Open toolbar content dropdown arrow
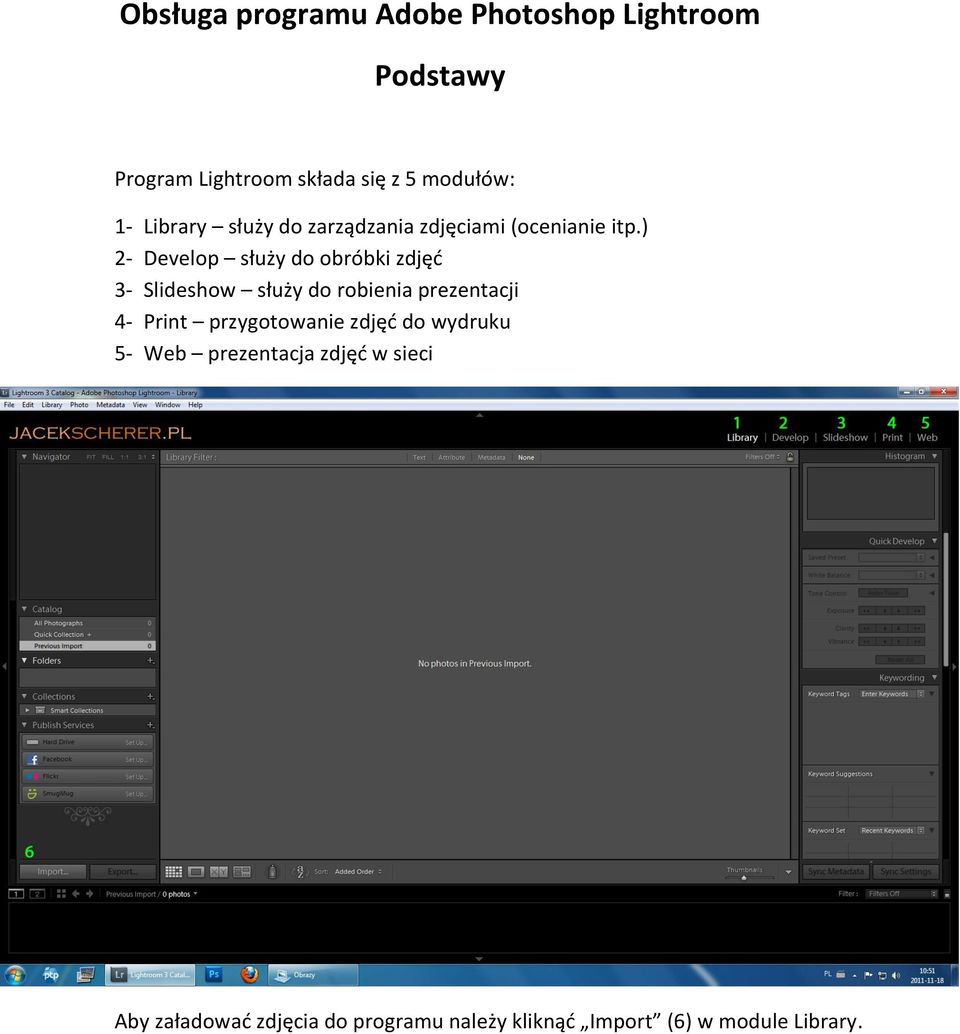Image resolution: width=960 pixels, height=1034 pixels. pyautogui.click(x=788, y=872)
